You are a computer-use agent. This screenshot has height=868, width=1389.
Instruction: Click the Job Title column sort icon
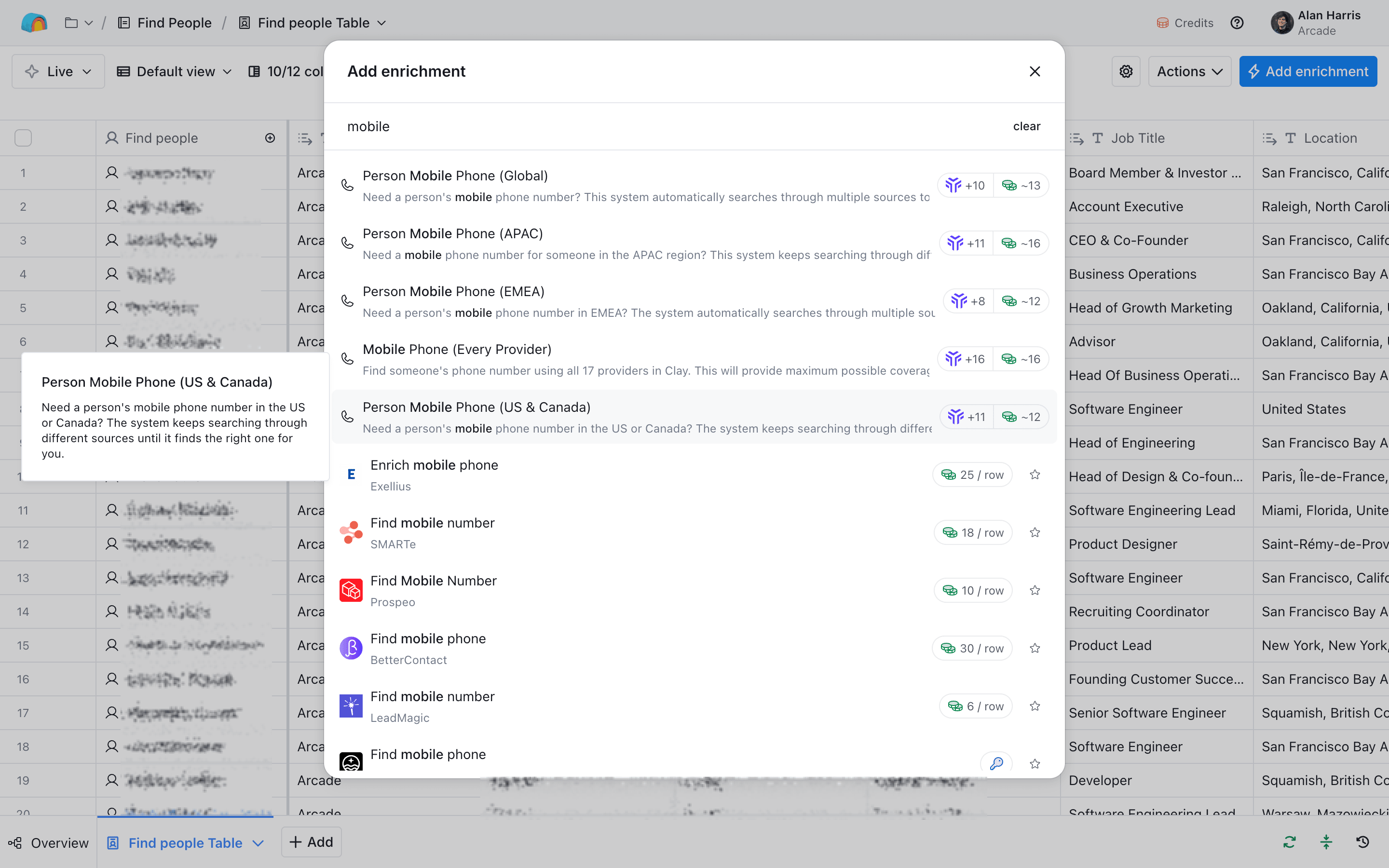pyautogui.click(x=1077, y=138)
